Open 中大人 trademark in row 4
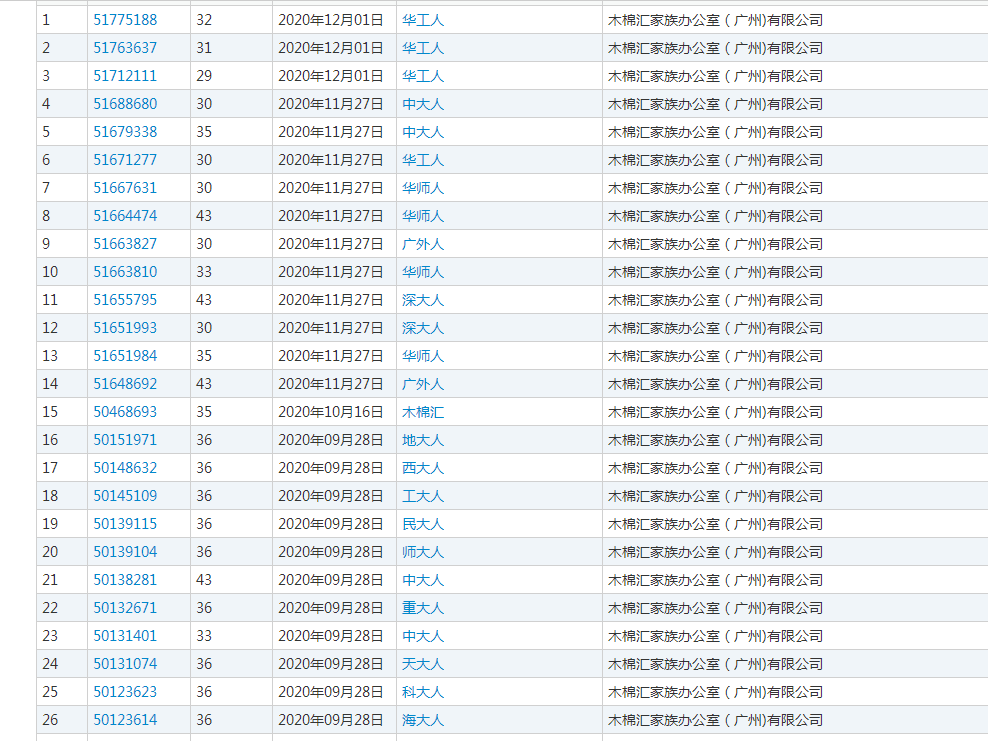The image size is (988, 741). 423,104
